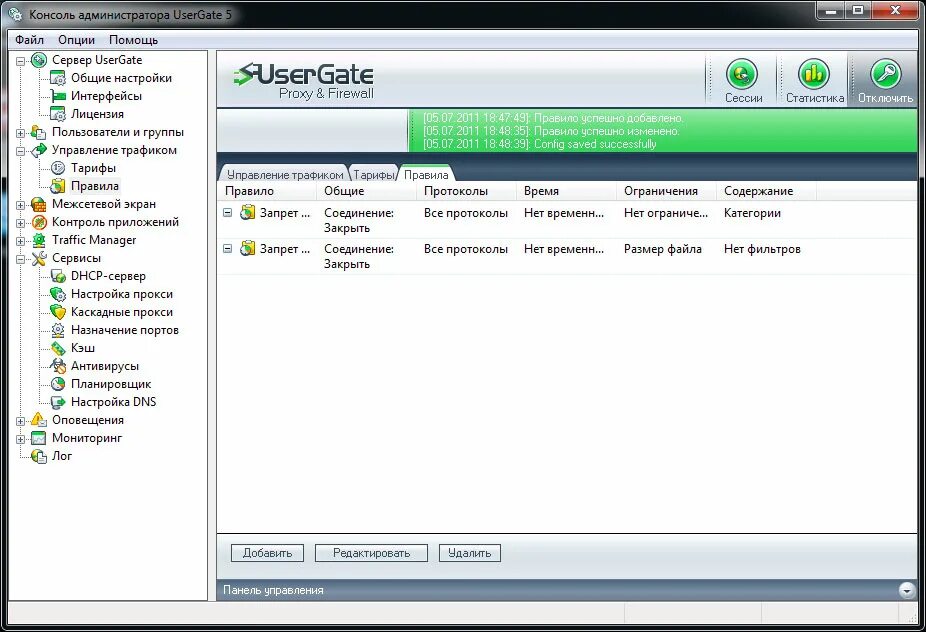Open the Статистика toolbar button

click(x=814, y=80)
